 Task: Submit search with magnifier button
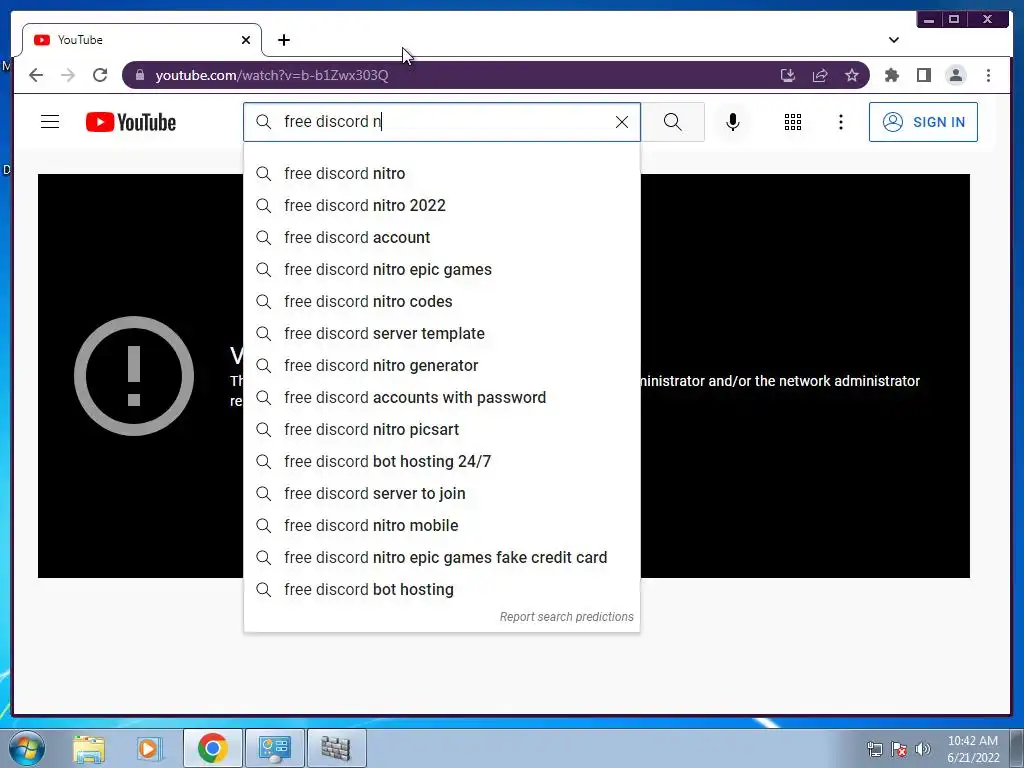(x=673, y=122)
